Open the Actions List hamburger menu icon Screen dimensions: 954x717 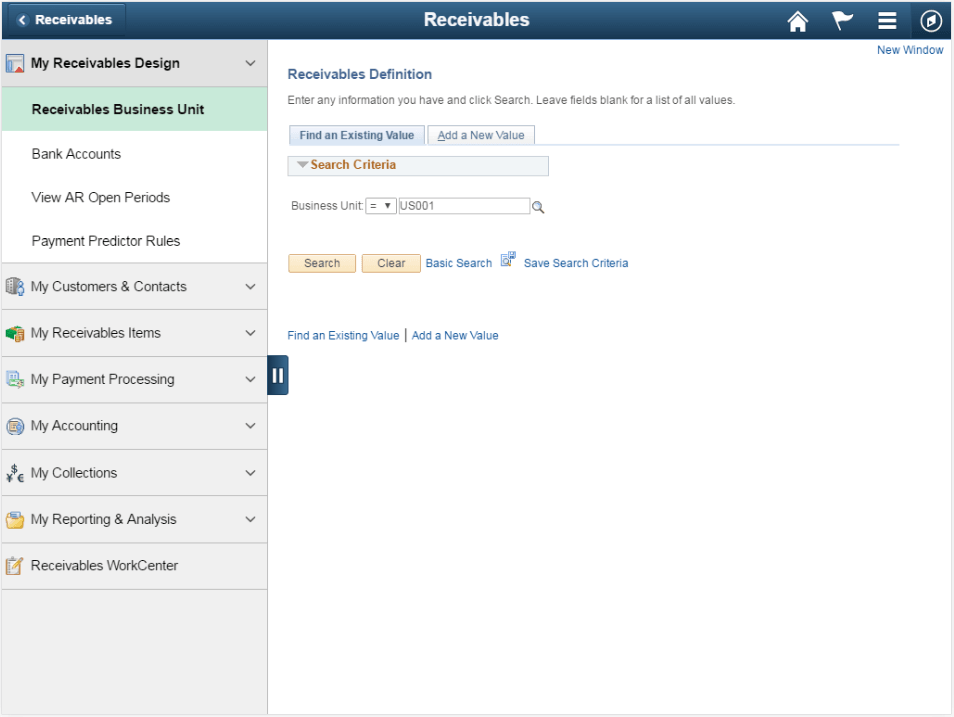click(x=885, y=20)
